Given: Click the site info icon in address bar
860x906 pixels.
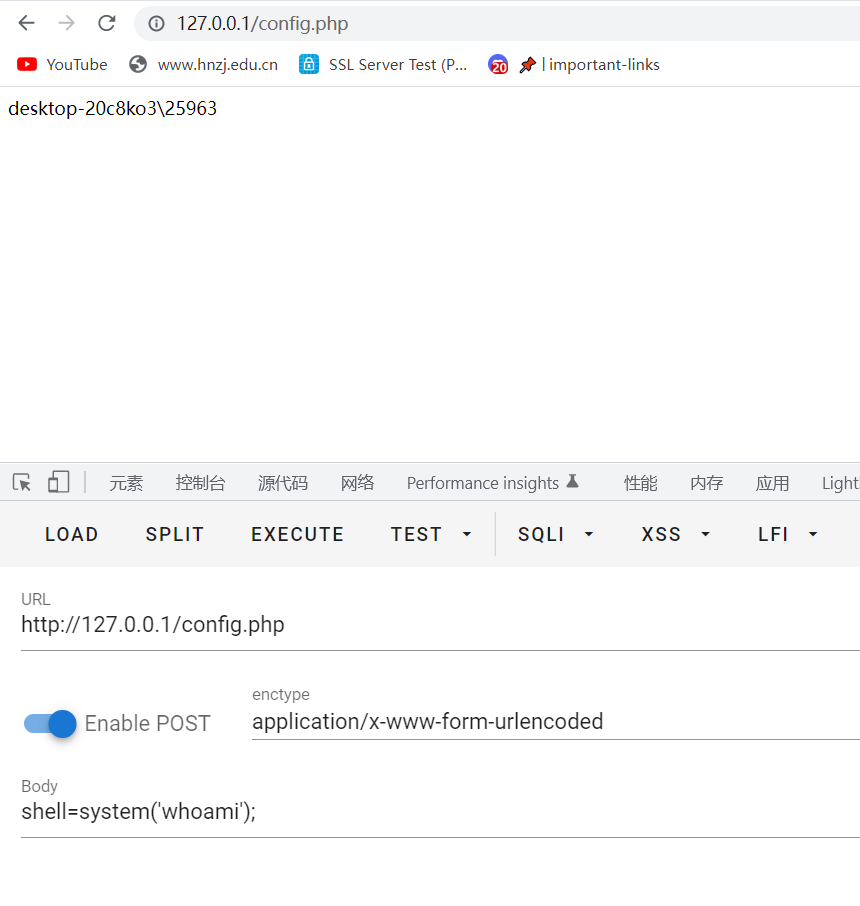Looking at the screenshot, I should tap(156, 23).
